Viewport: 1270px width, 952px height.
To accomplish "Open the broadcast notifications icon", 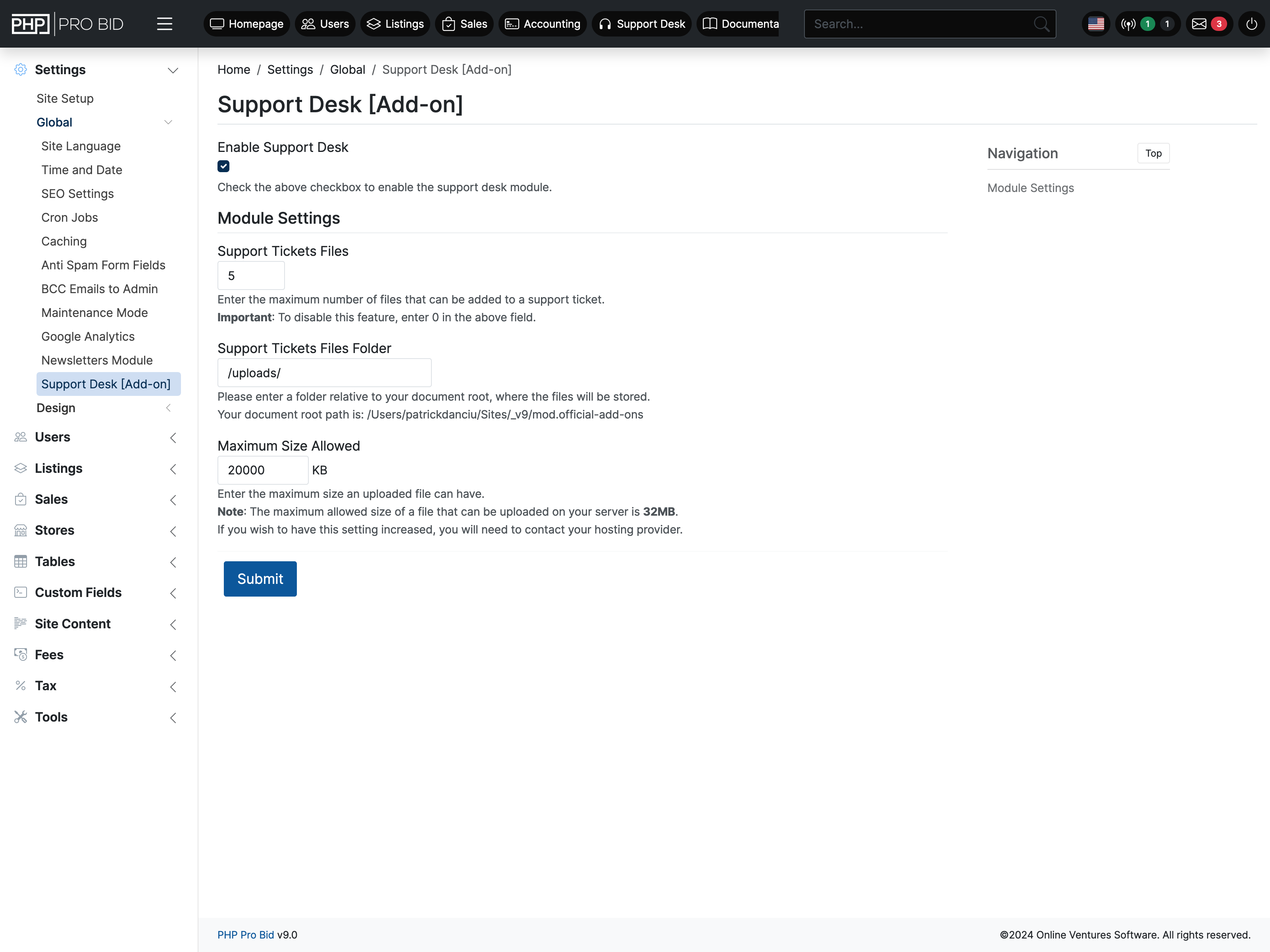I will click(1128, 24).
